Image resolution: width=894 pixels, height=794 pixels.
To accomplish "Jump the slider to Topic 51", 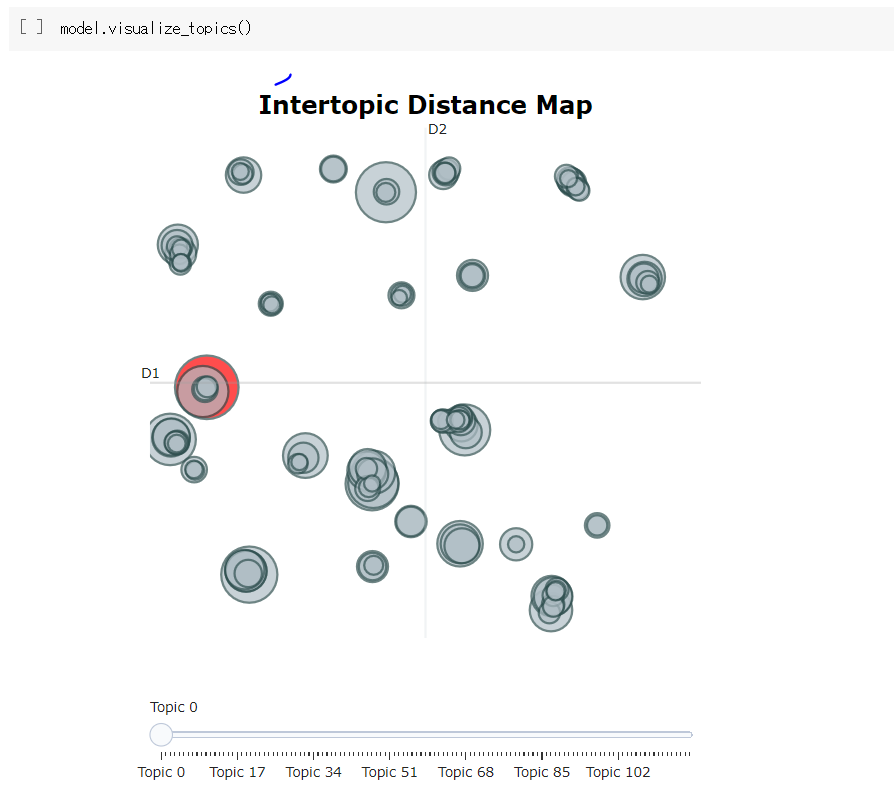I will (389, 772).
